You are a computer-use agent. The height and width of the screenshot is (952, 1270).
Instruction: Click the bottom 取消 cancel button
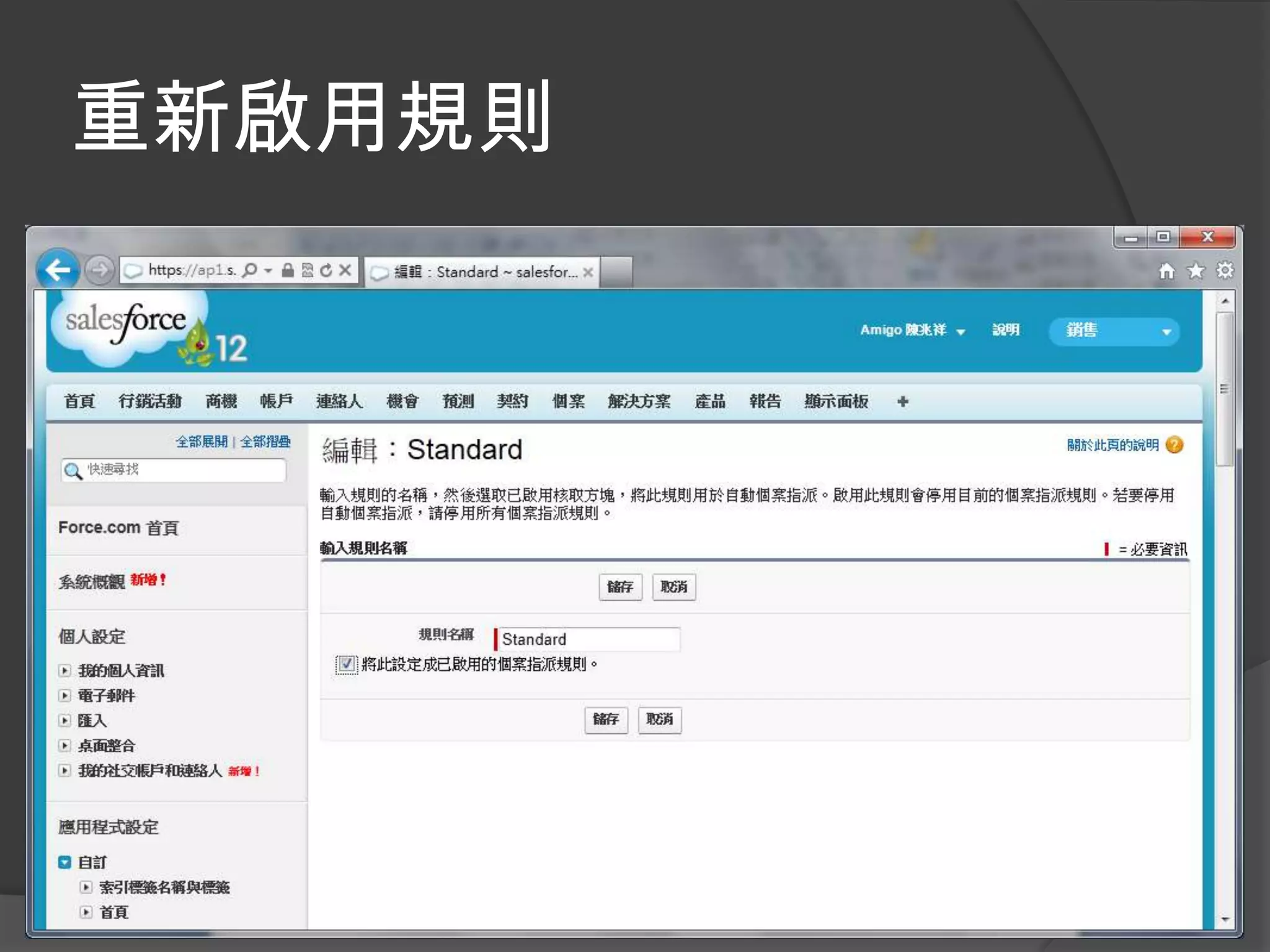tap(660, 720)
